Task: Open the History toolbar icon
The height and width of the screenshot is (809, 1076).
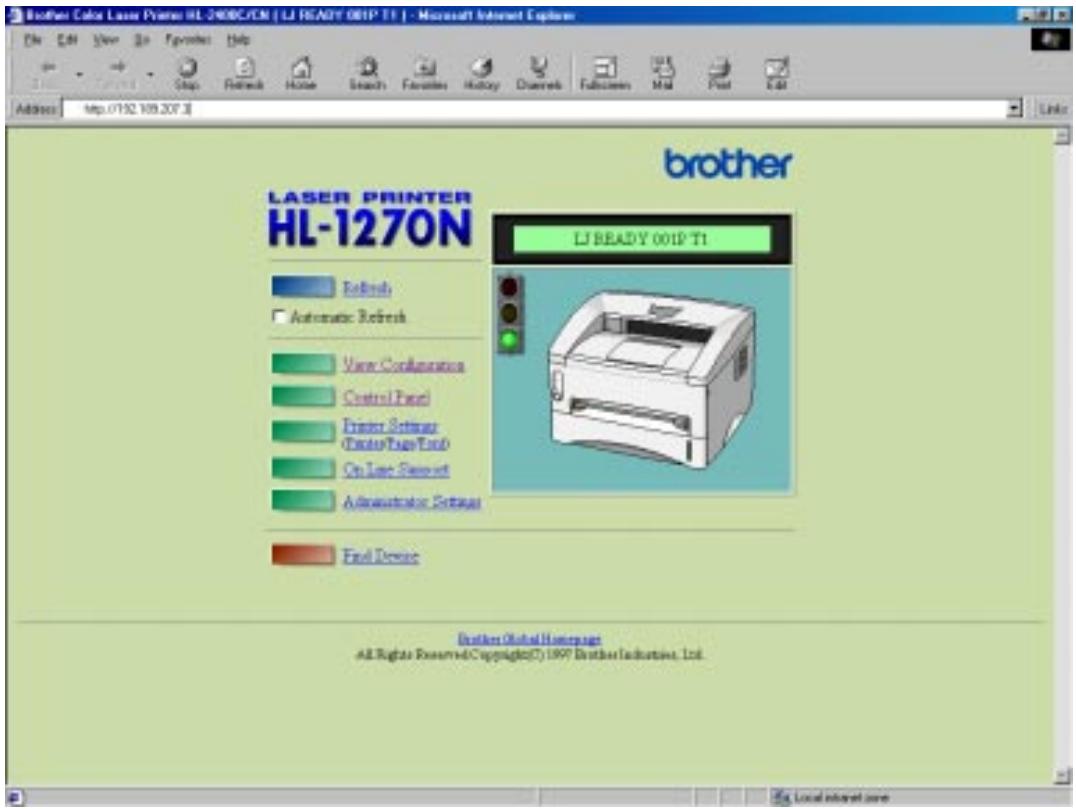Action: 482,73
